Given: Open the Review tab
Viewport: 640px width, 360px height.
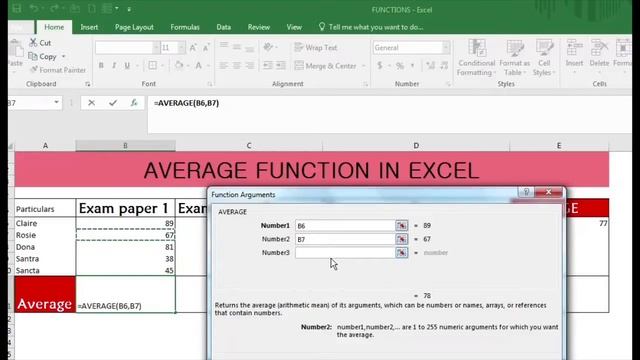Looking at the screenshot, I should pos(259,27).
